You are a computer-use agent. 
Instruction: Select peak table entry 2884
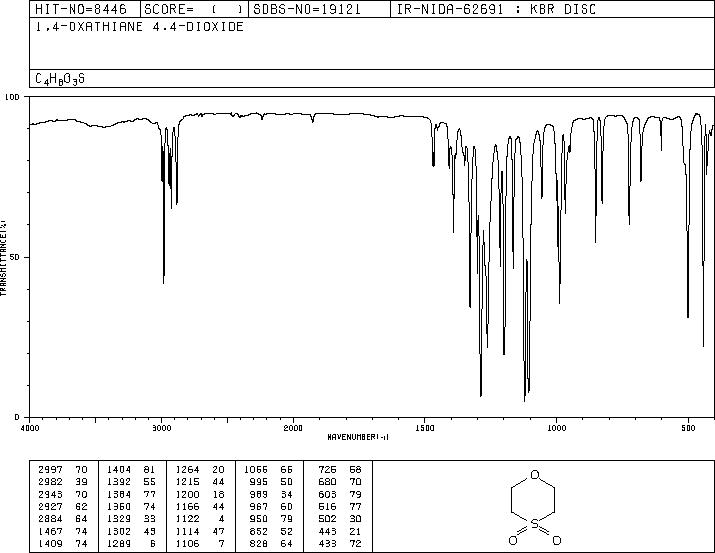coord(50,519)
